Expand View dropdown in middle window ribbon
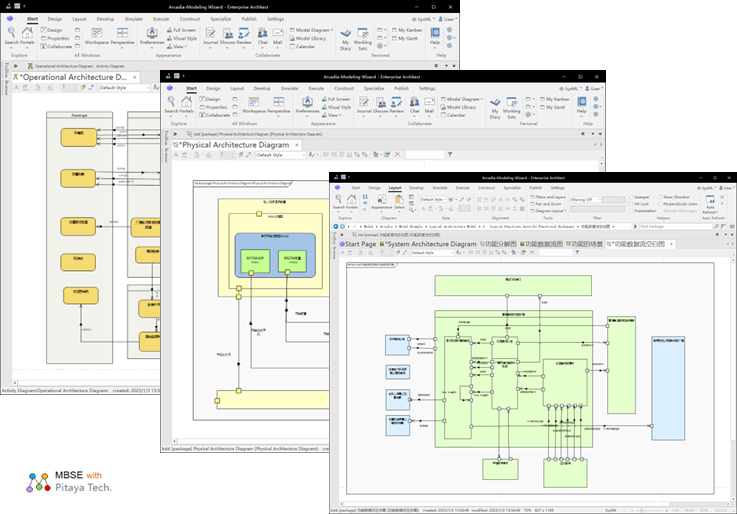 coord(331,115)
